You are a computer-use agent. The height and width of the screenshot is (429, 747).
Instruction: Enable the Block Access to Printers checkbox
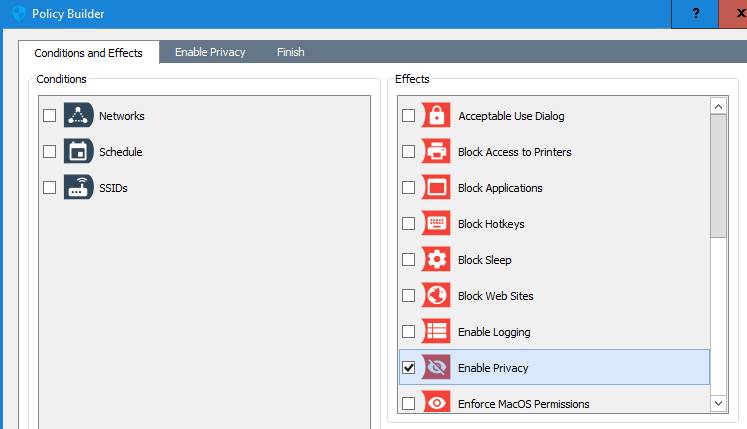408,152
